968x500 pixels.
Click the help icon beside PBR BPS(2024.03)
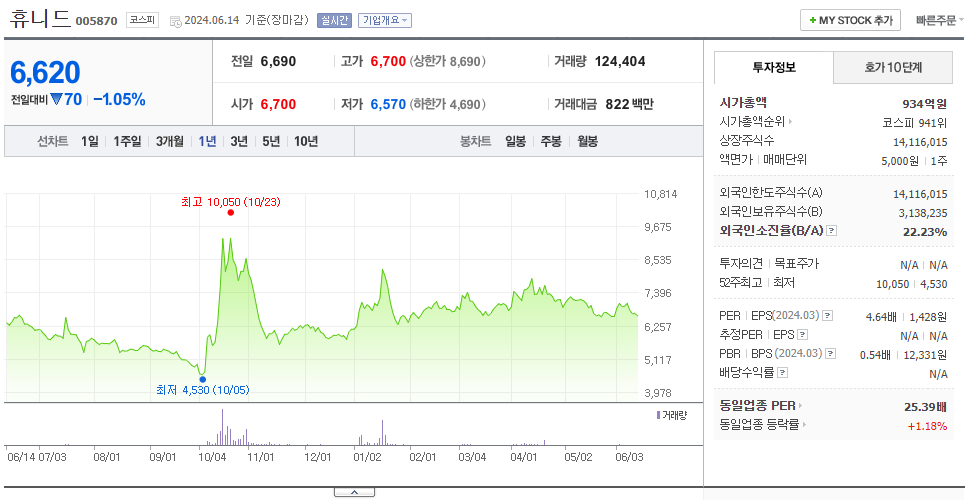click(x=832, y=354)
